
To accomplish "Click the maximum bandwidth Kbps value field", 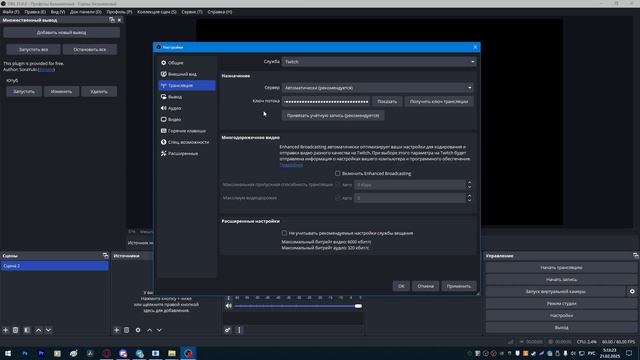I will 409,185.
